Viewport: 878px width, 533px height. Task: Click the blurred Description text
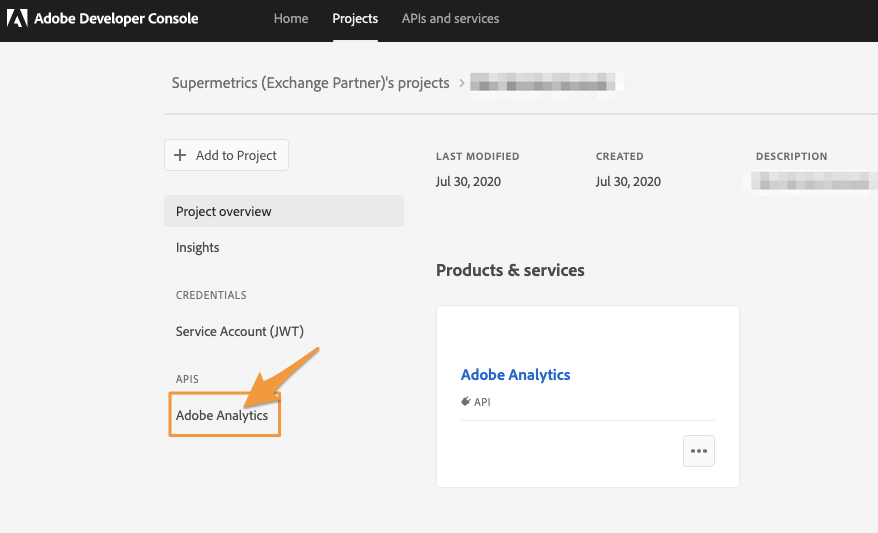pyautogui.click(x=812, y=182)
